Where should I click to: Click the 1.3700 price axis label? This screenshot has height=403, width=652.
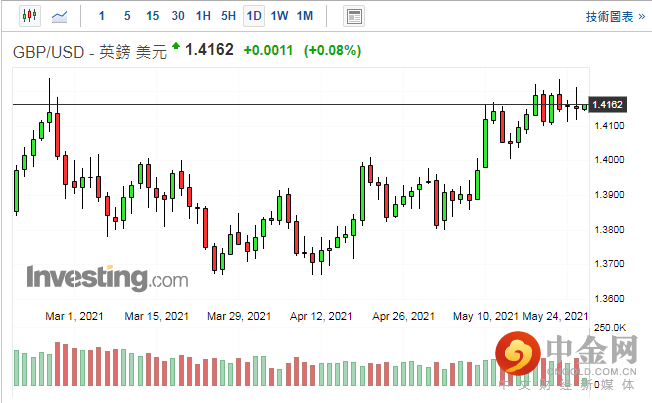click(x=610, y=264)
